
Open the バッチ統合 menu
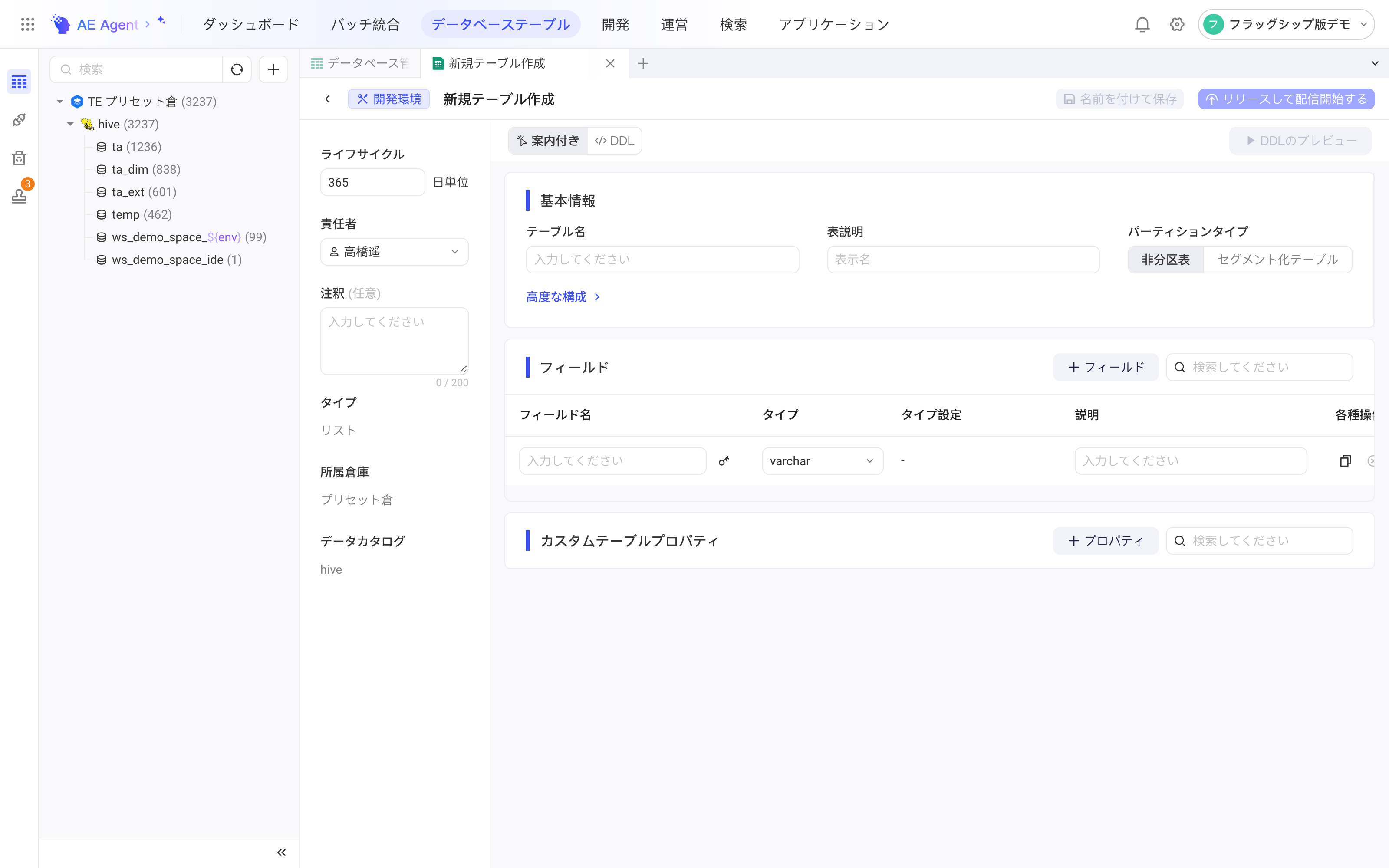[x=365, y=24]
